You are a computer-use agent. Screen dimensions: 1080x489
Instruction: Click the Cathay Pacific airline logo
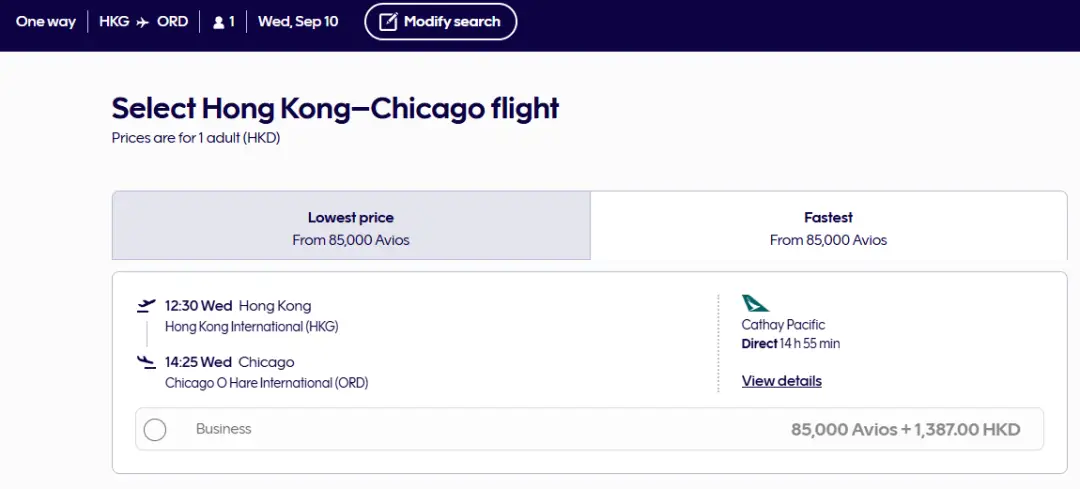[x=755, y=303]
